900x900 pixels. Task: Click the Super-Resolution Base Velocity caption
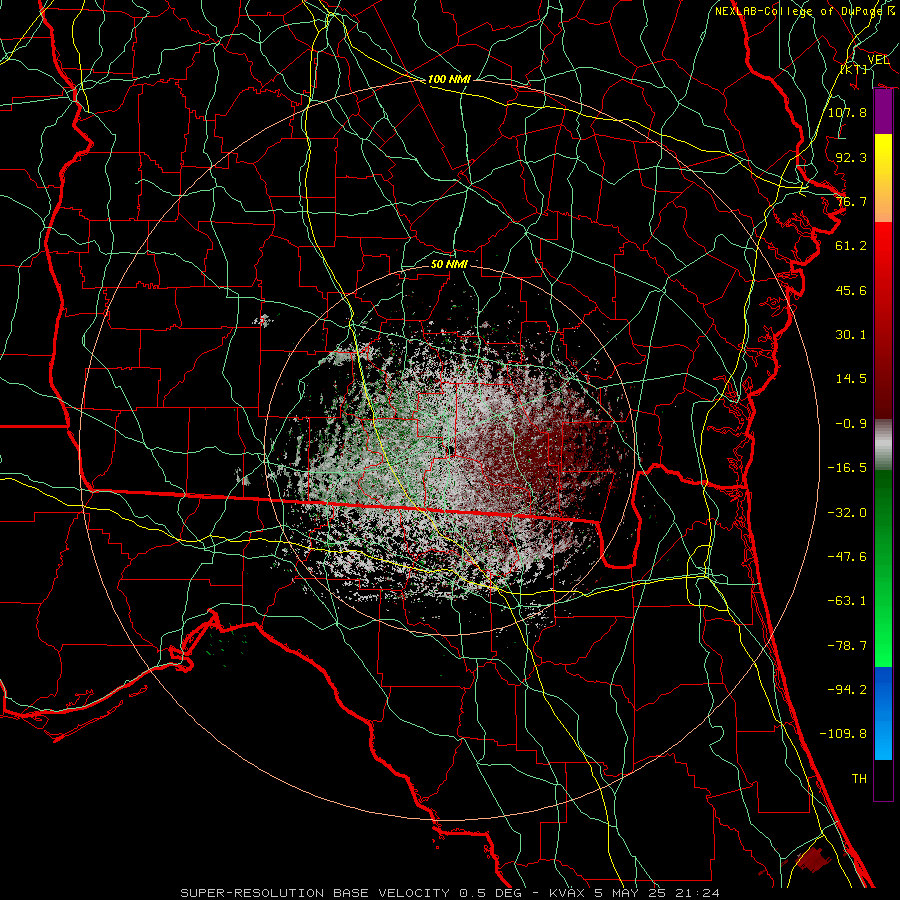point(449,893)
